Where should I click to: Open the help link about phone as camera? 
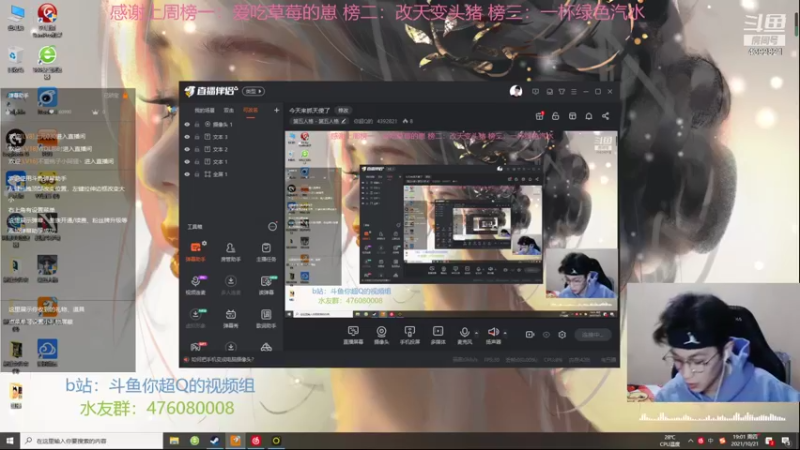pos(222,360)
